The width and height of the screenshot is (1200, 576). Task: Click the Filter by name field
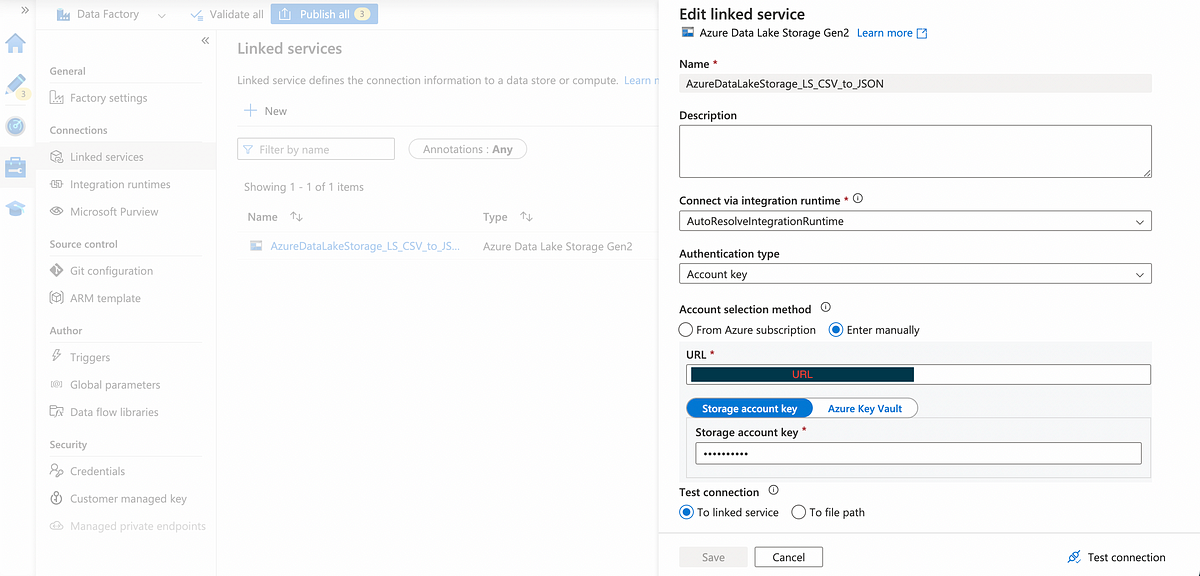316,149
